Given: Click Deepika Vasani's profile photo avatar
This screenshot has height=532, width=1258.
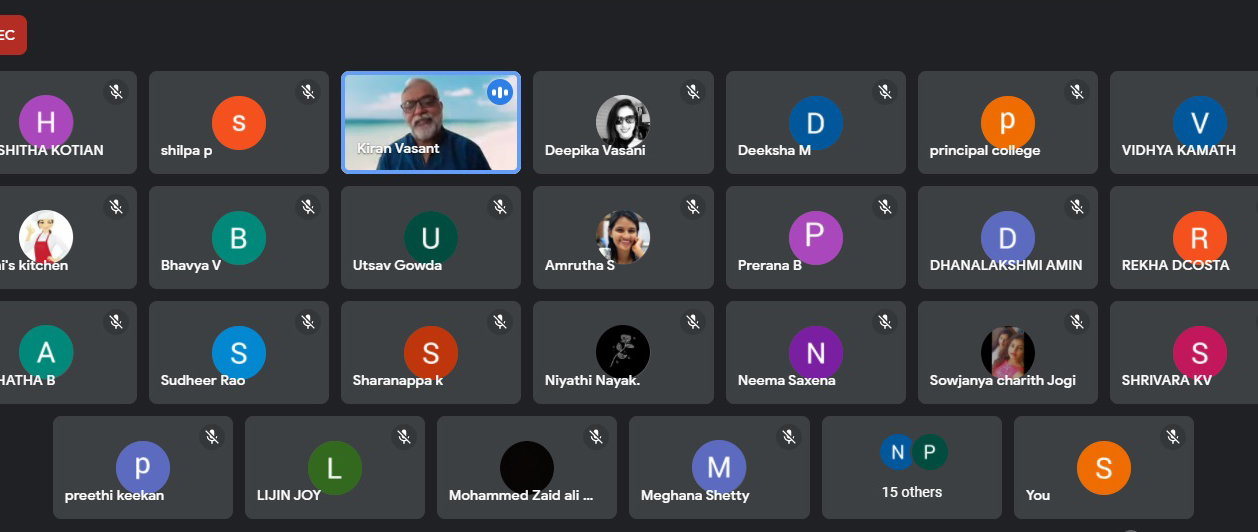Looking at the screenshot, I should (623, 122).
